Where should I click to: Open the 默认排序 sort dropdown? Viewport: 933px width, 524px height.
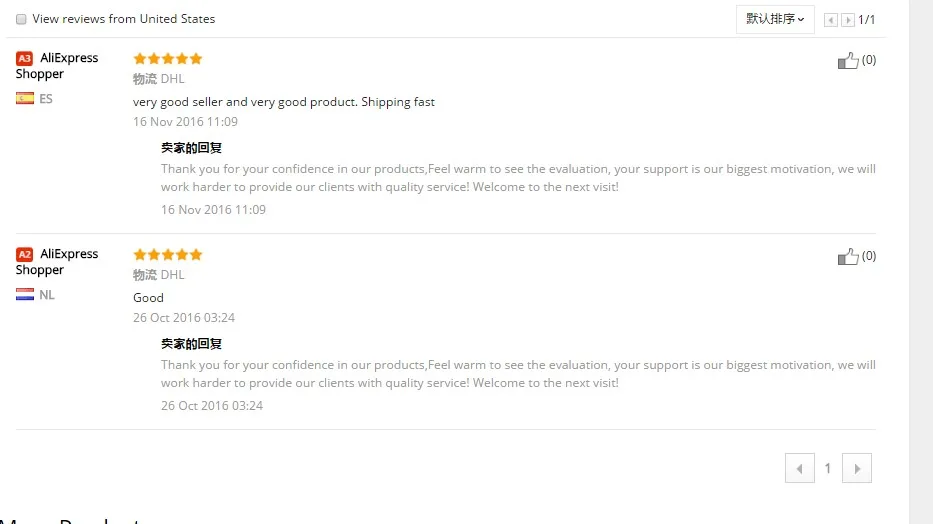pyautogui.click(x=775, y=19)
